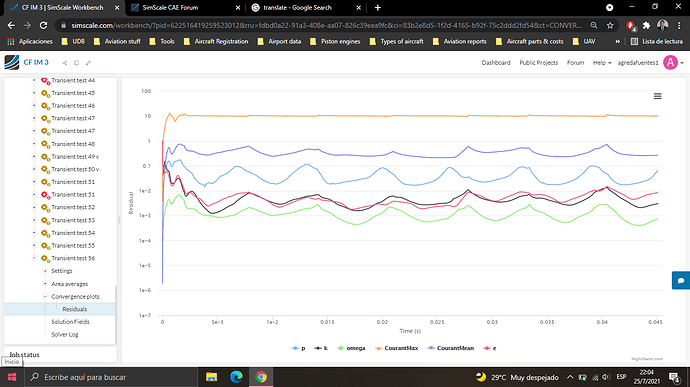Open the Solution Fields item

[x=70, y=322]
